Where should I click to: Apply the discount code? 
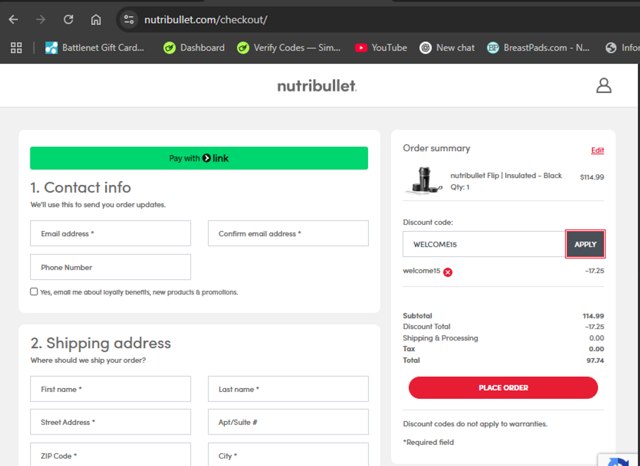(x=585, y=244)
